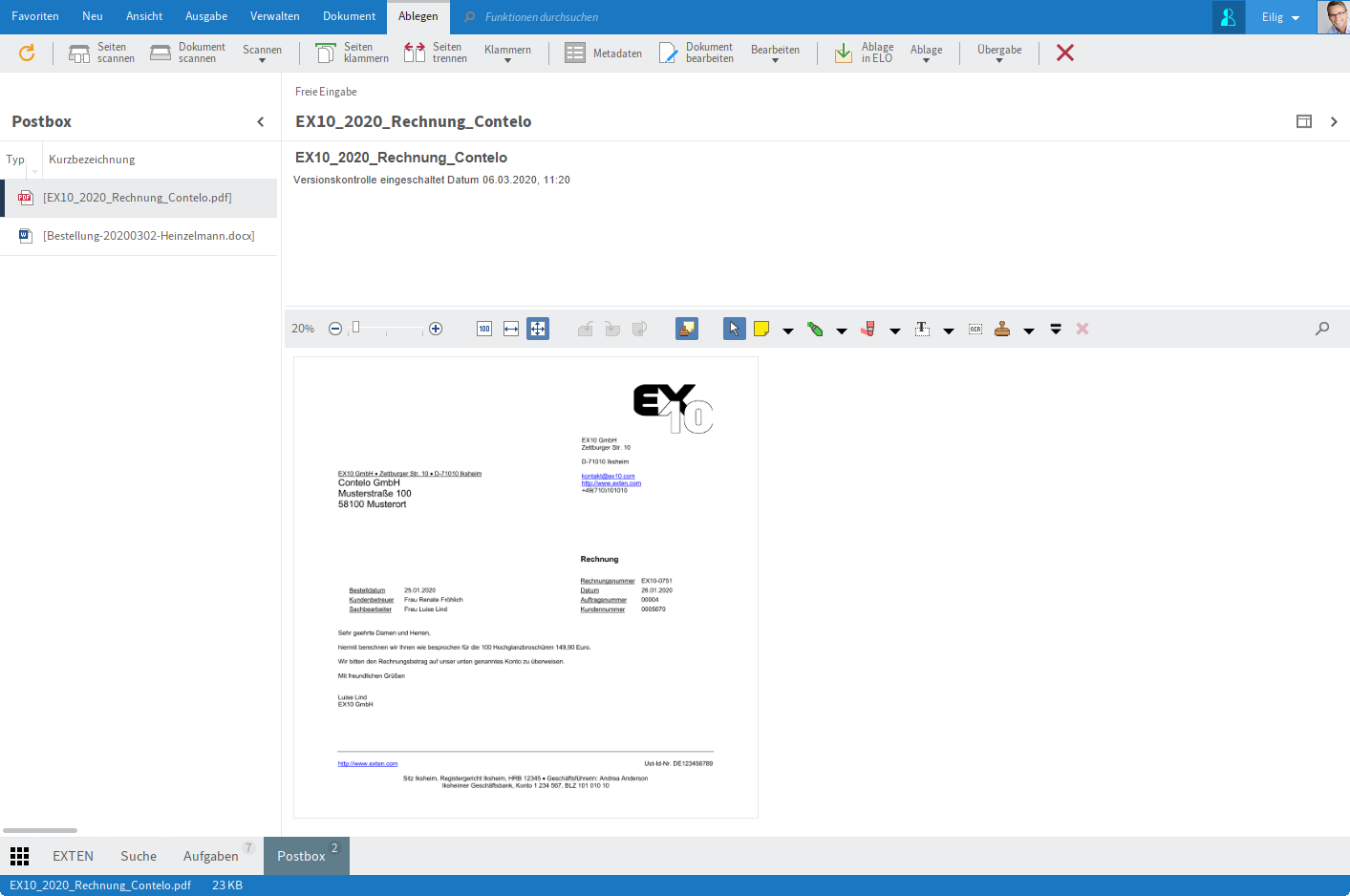The width and height of the screenshot is (1350, 896).
Task: Open the Klammern dropdown menu
Action: click(507, 53)
